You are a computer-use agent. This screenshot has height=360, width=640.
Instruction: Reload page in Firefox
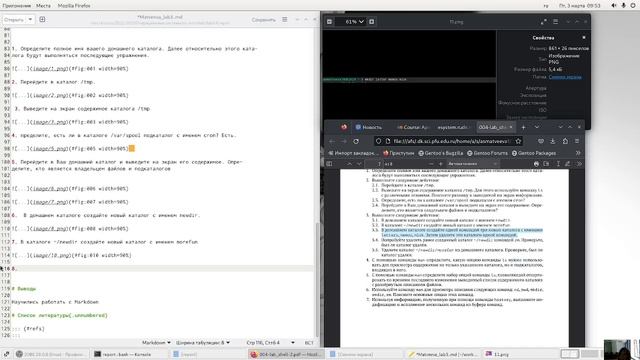coord(356,141)
